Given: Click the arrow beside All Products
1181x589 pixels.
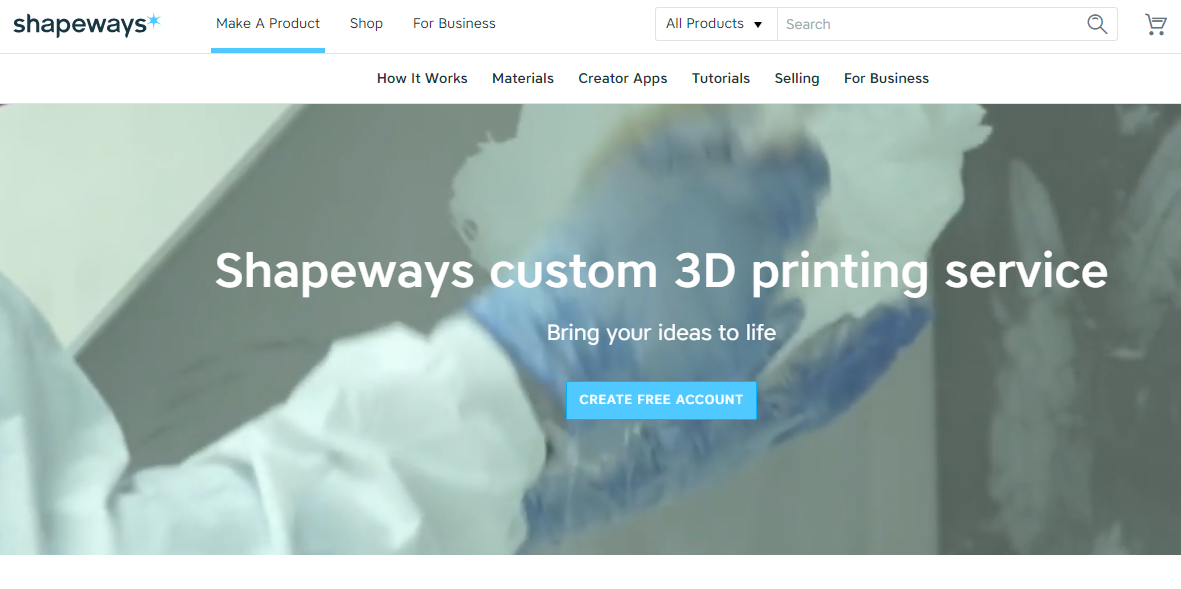Looking at the screenshot, I should click(x=757, y=23).
